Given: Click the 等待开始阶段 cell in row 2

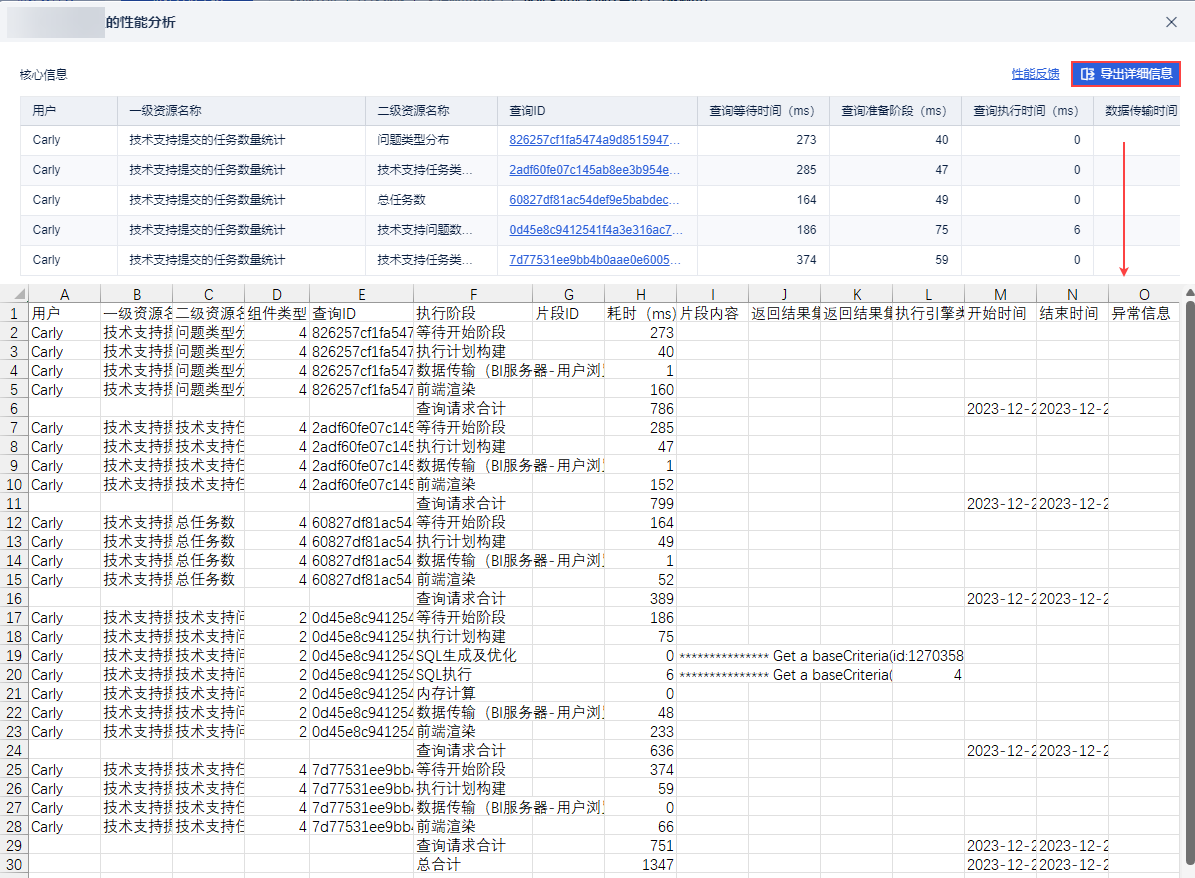Looking at the screenshot, I should coord(473,332).
